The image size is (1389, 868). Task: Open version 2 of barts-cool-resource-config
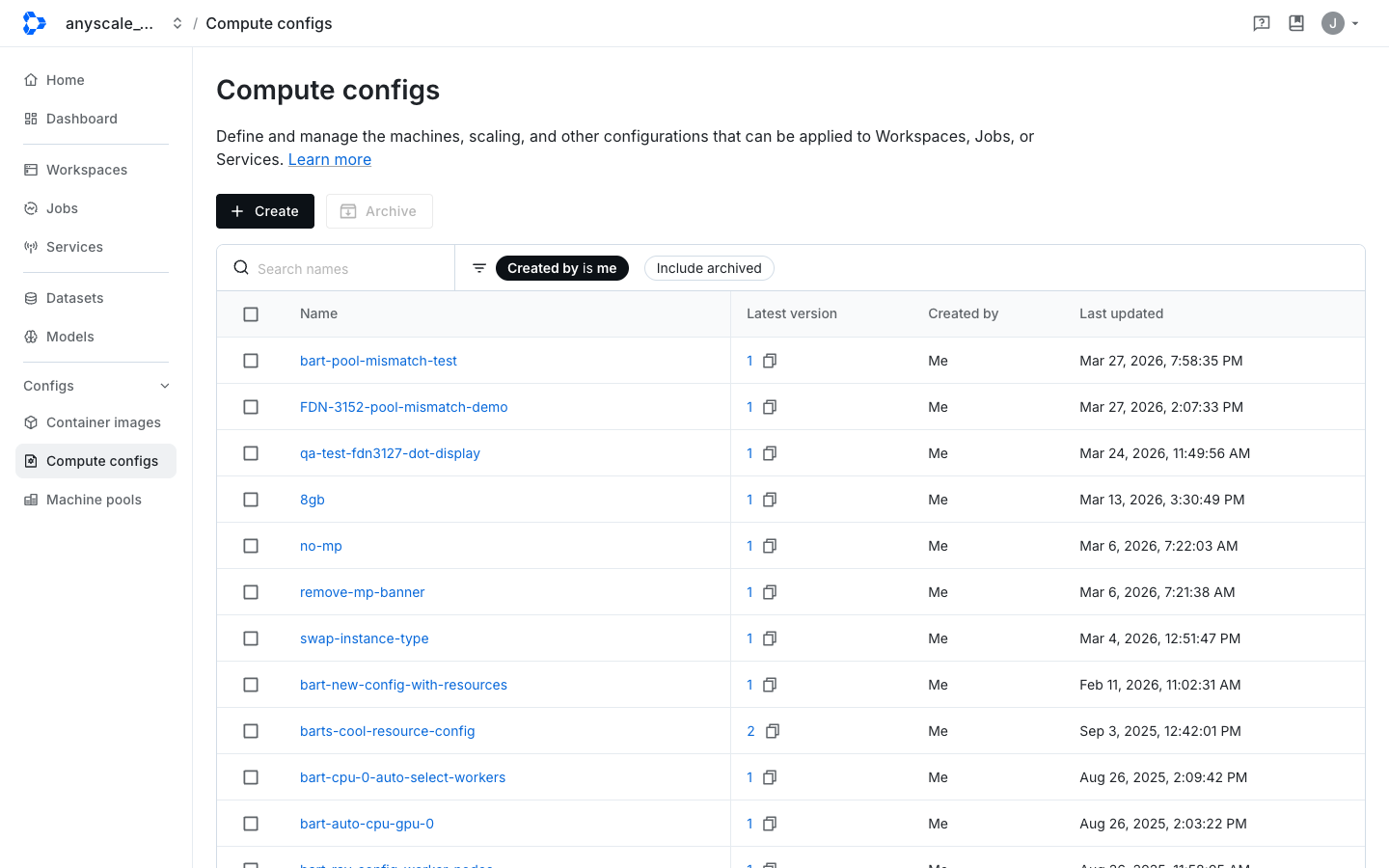[x=750, y=731]
